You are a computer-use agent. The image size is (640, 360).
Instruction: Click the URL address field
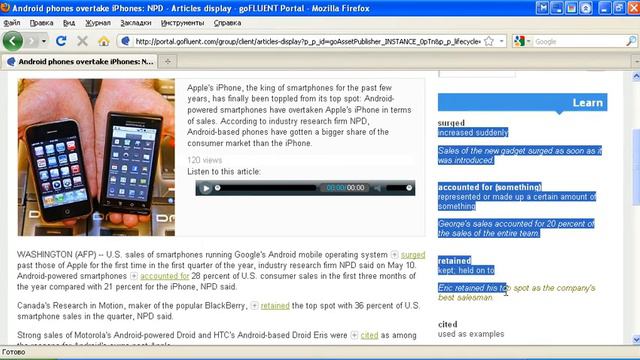[308, 41]
